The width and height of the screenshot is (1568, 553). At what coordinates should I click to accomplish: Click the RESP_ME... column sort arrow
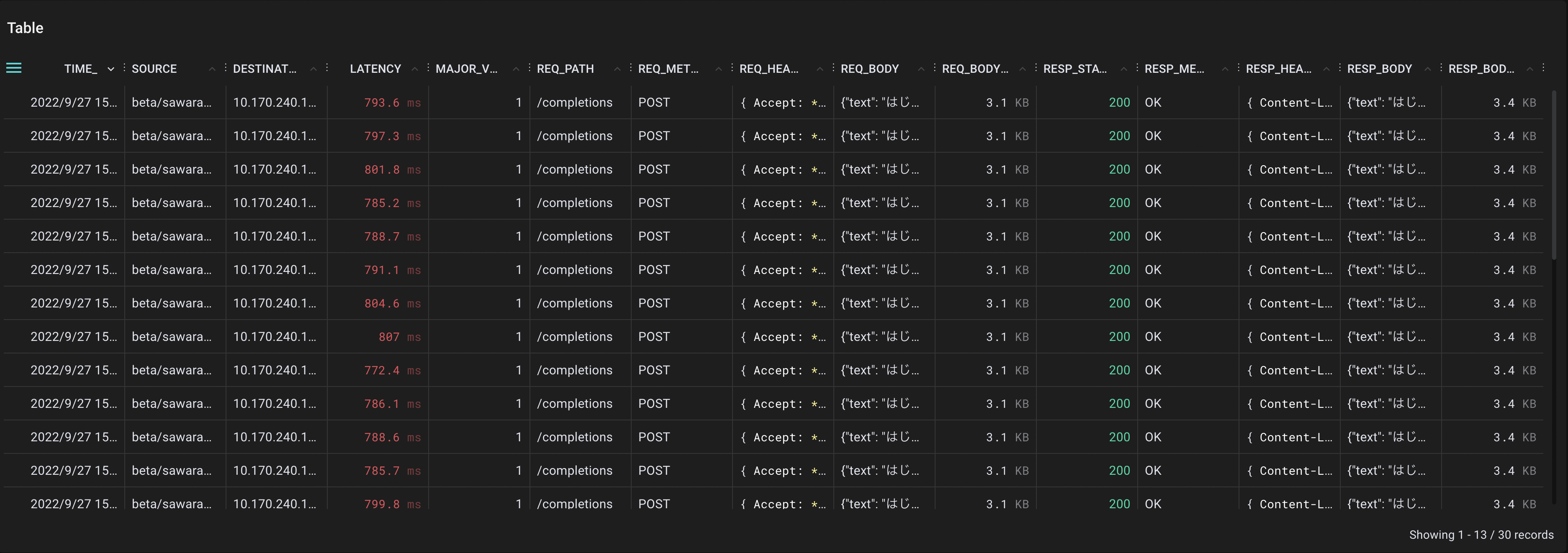tap(1225, 69)
